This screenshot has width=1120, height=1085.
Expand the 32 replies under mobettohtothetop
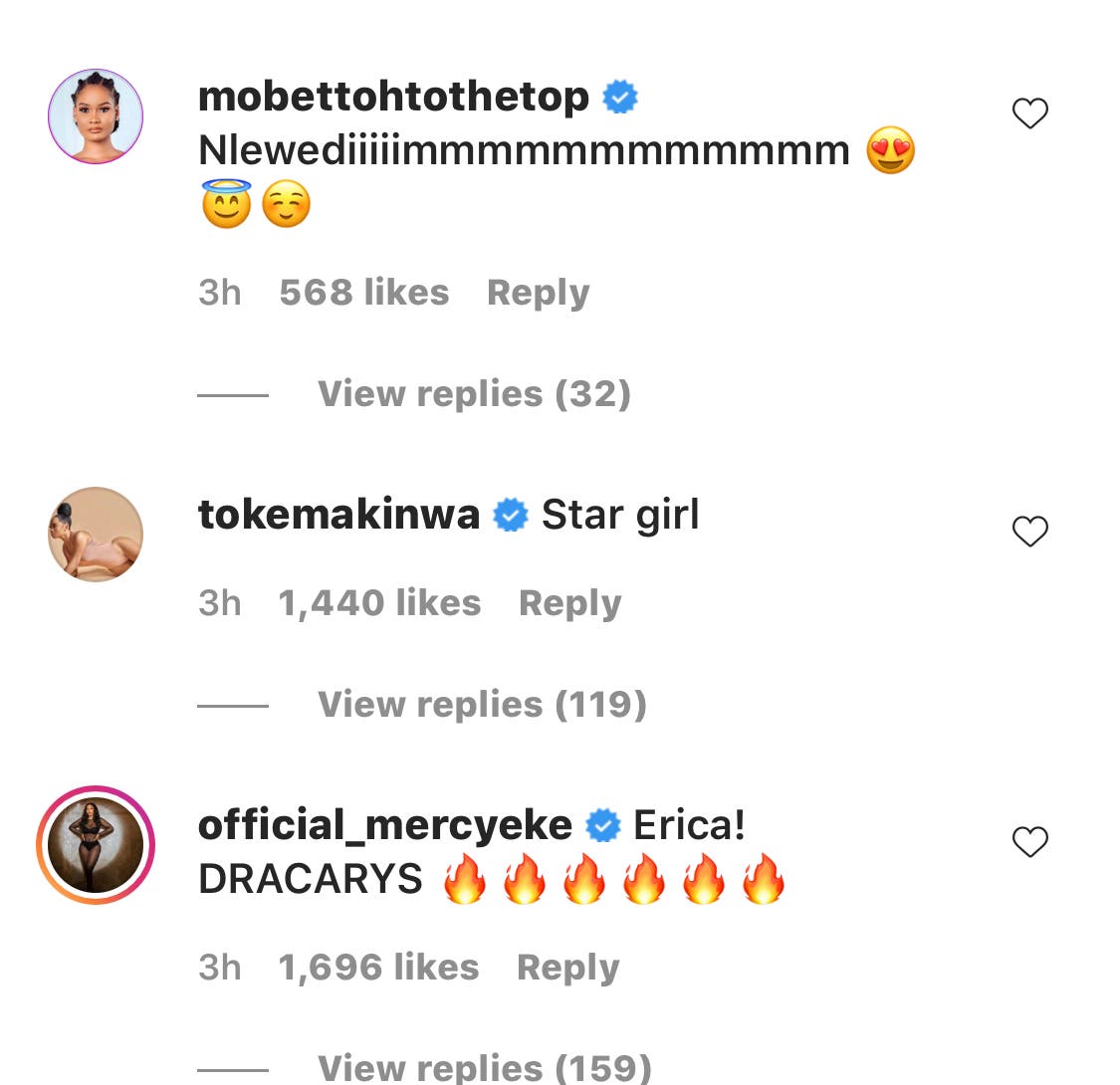pyautogui.click(x=474, y=394)
